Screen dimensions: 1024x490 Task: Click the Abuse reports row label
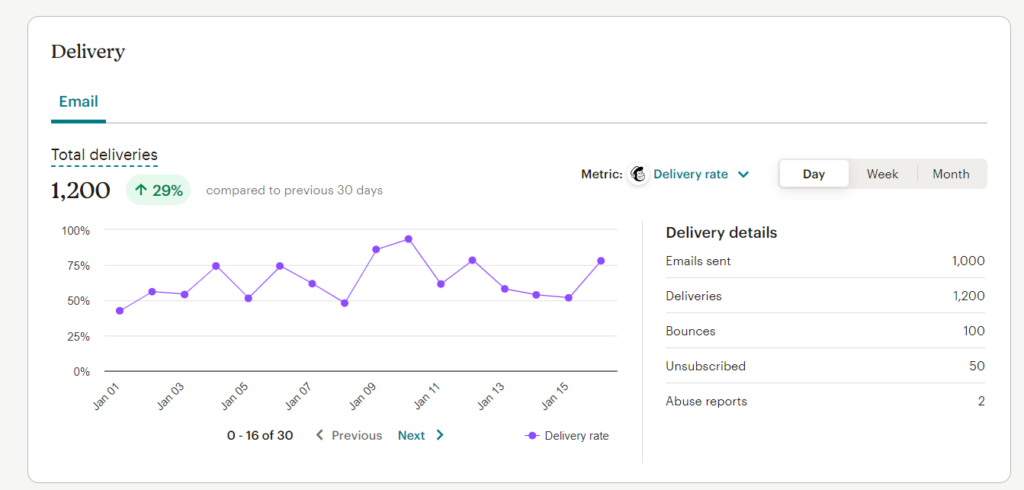click(706, 401)
